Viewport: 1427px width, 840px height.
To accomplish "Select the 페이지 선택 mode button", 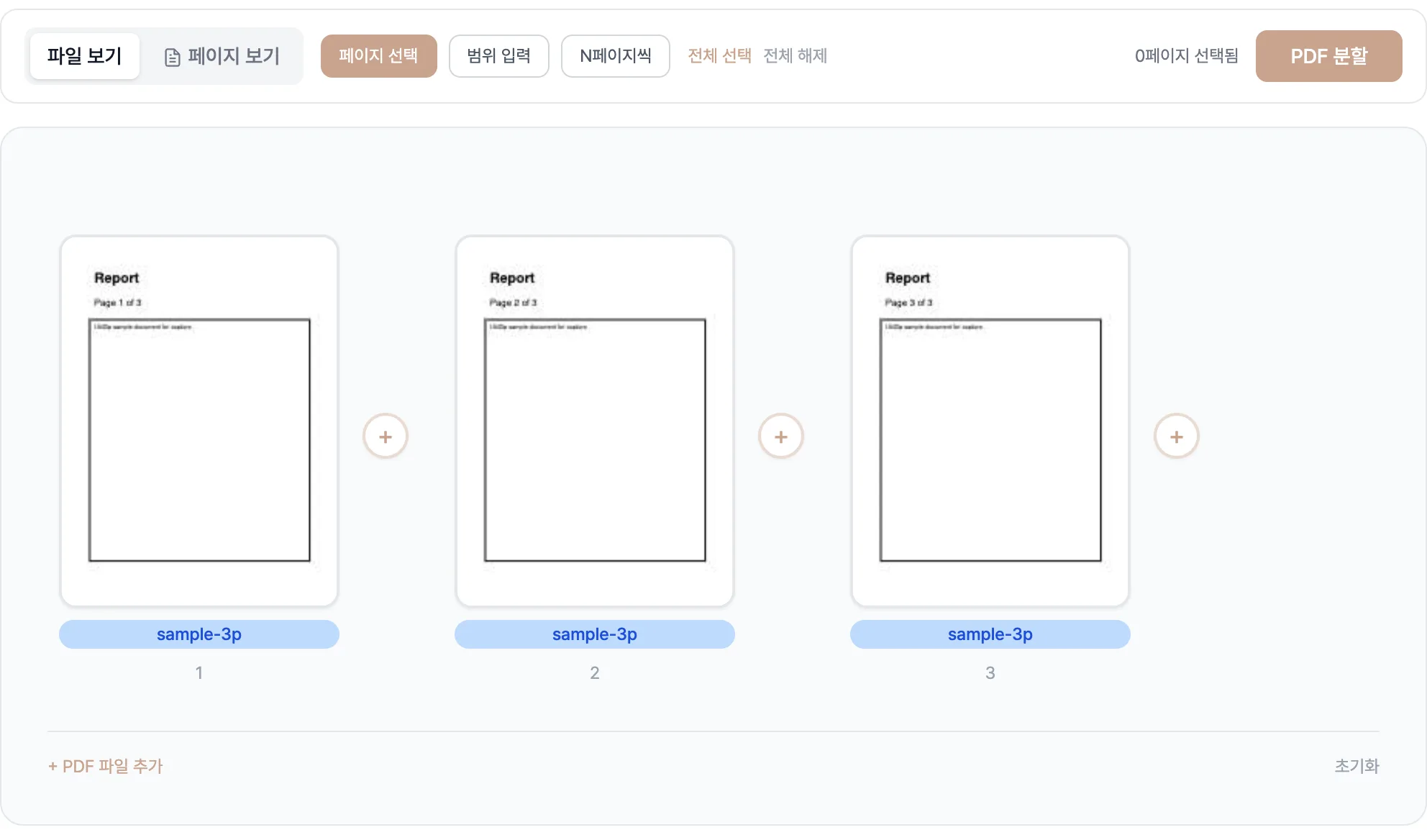I will (378, 56).
